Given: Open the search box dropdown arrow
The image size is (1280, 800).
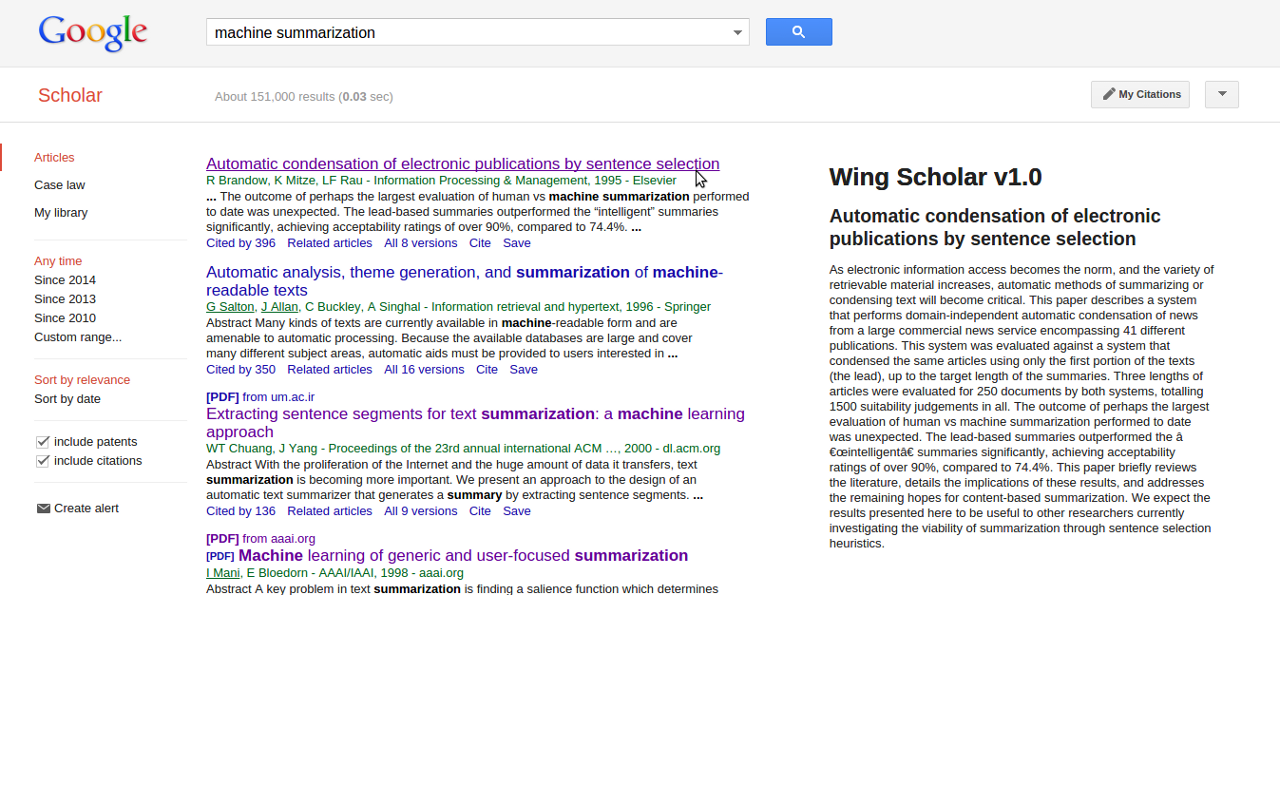Looking at the screenshot, I should 738,32.
